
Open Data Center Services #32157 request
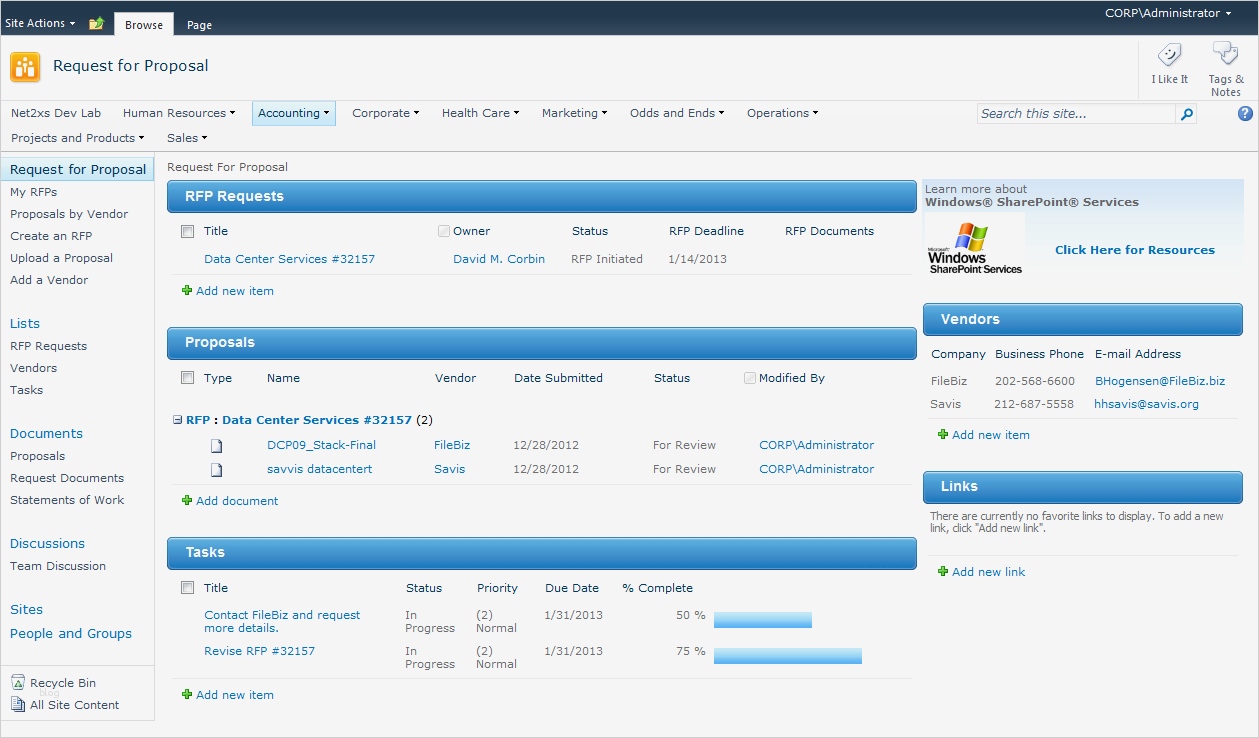click(289, 259)
